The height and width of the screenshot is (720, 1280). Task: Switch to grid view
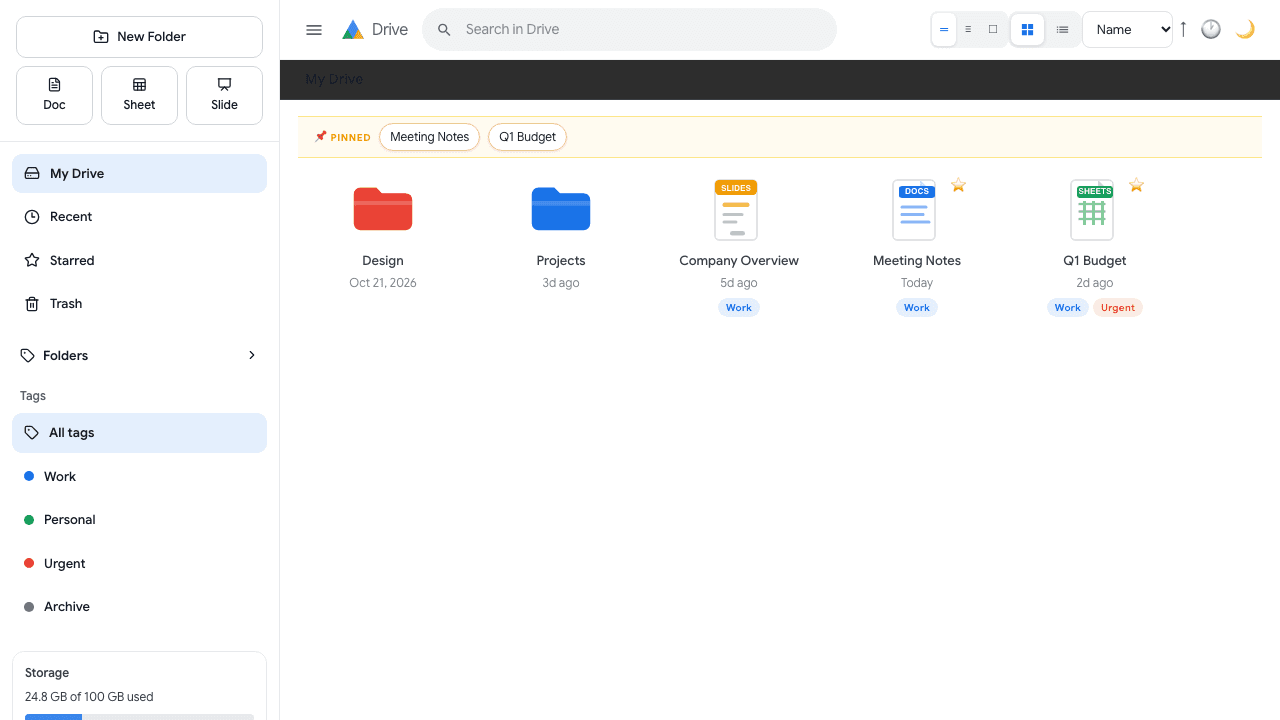[1027, 30]
